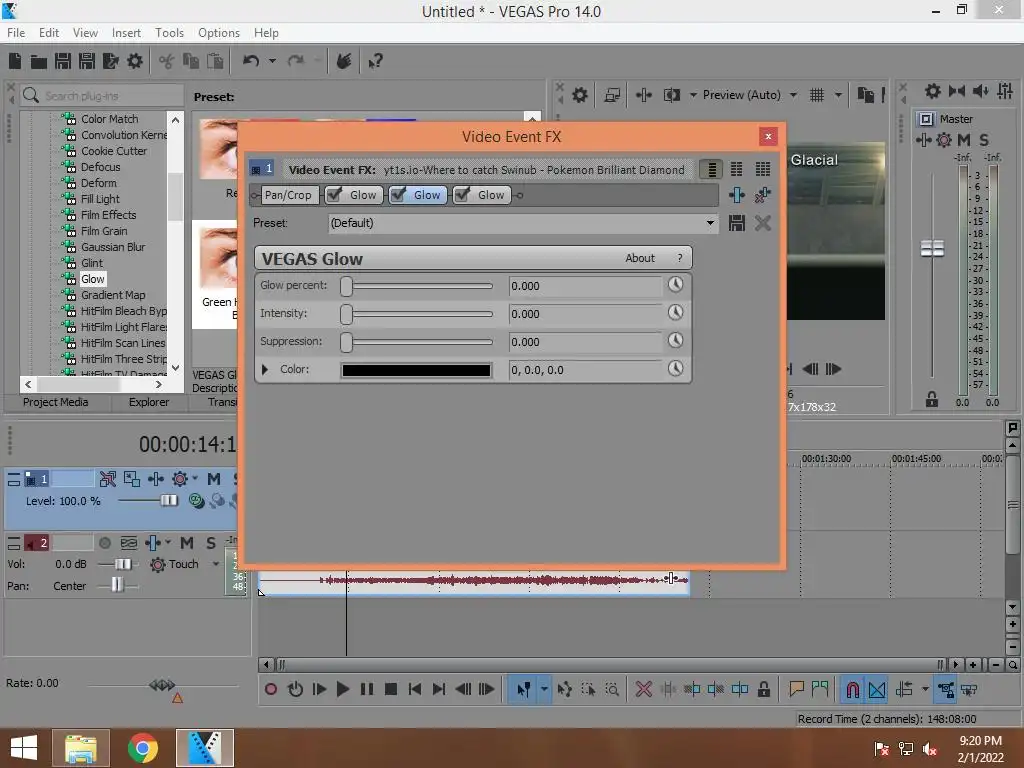Click Remove Selected Plug-In icon
The width and height of the screenshot is (1024, 768).
coord(763,195)
